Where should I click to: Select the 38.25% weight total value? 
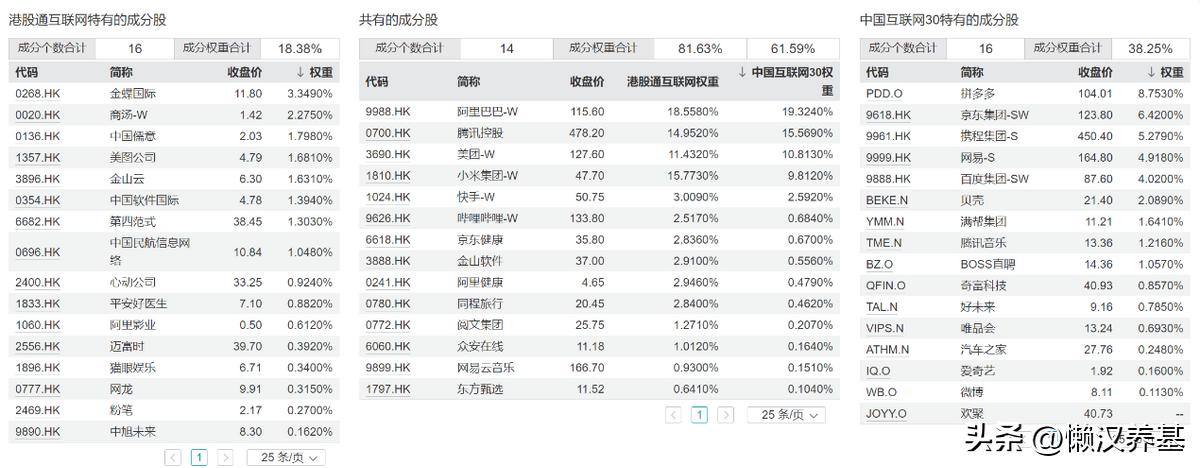[1150, 48]
